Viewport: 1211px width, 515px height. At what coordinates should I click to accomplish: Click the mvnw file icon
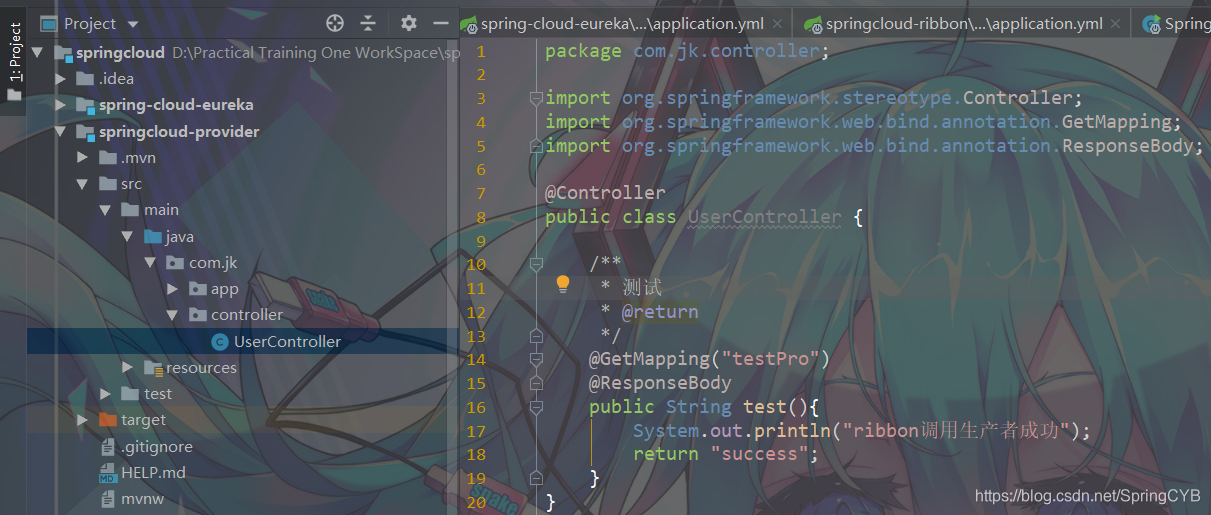pyautogui.click(x=108, y=499)
